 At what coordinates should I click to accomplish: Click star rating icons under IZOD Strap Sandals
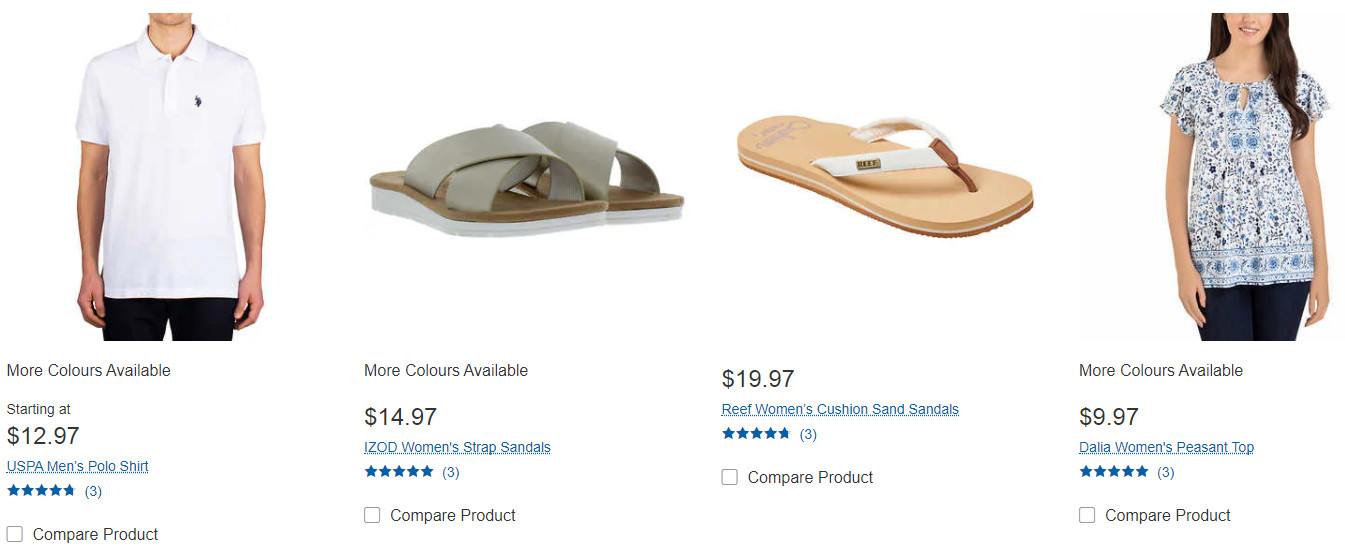coord(399,472)
